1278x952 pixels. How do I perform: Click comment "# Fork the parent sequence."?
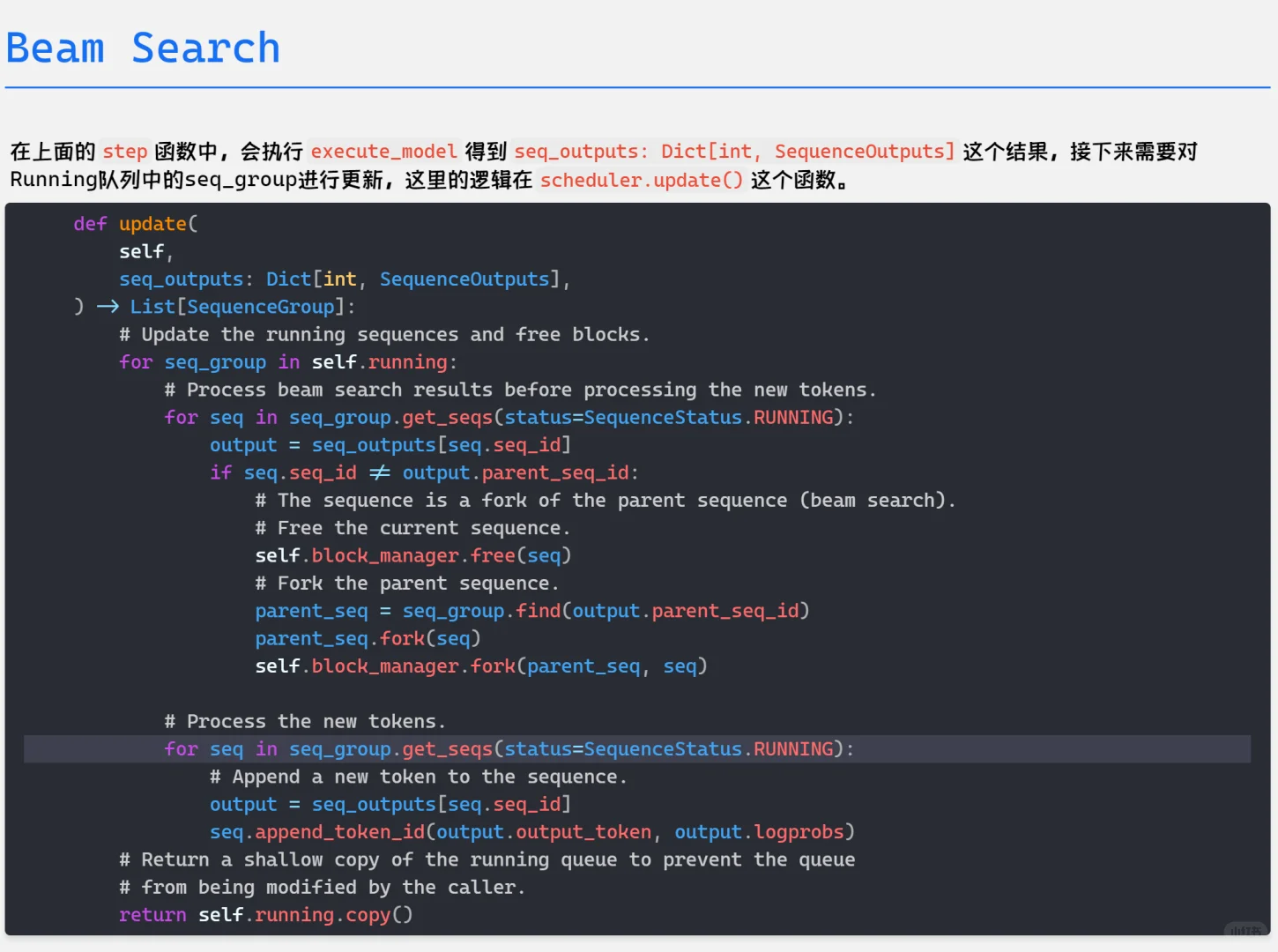point(407,584)
